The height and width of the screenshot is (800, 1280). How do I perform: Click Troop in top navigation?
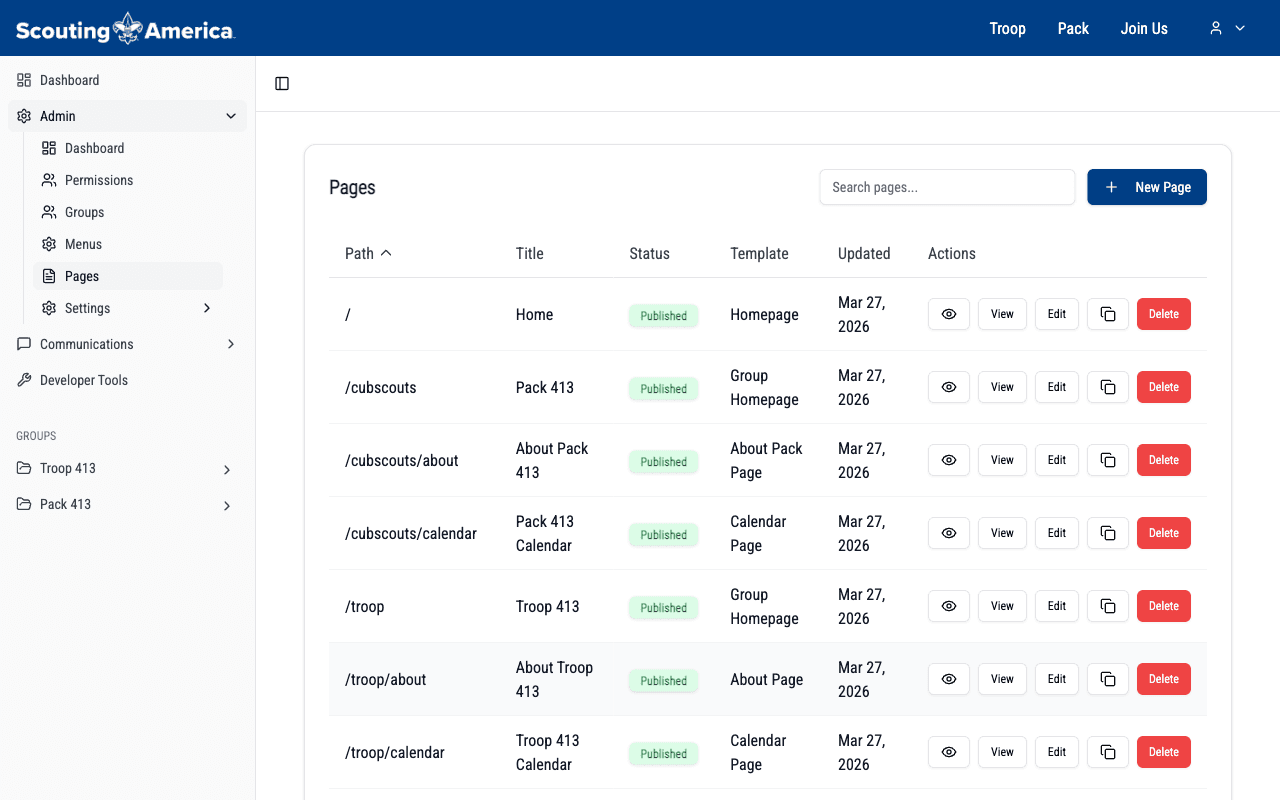tap(1008, 28)
